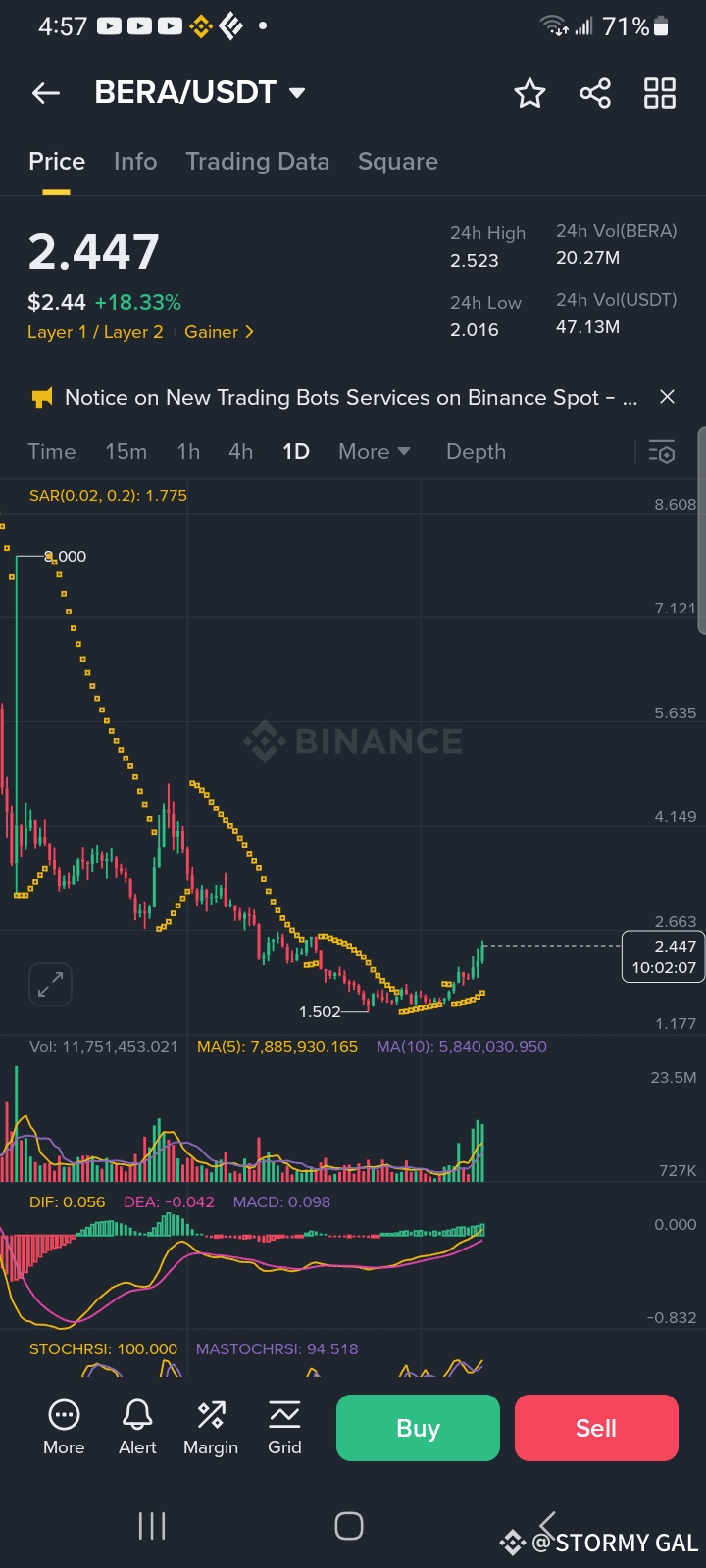Viewport: 706px width, 1568px height.
Task: Tap the back arrow icon
Action: [46, 93]
